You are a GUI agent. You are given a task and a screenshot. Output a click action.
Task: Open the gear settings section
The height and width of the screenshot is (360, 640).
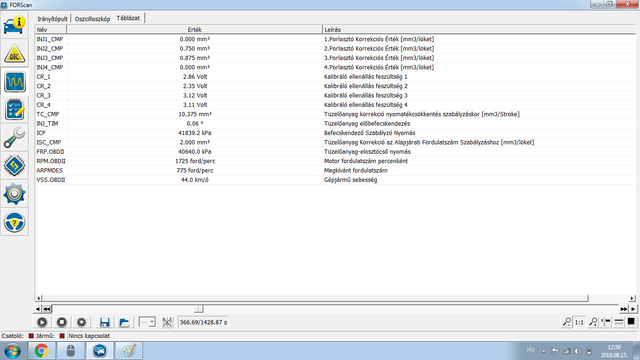point(15,194)
